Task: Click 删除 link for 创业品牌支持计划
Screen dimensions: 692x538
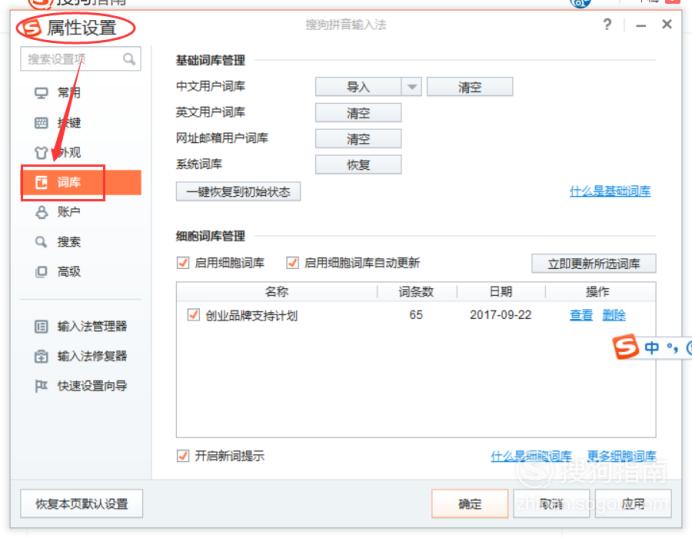Action: [x=614, y=315]
